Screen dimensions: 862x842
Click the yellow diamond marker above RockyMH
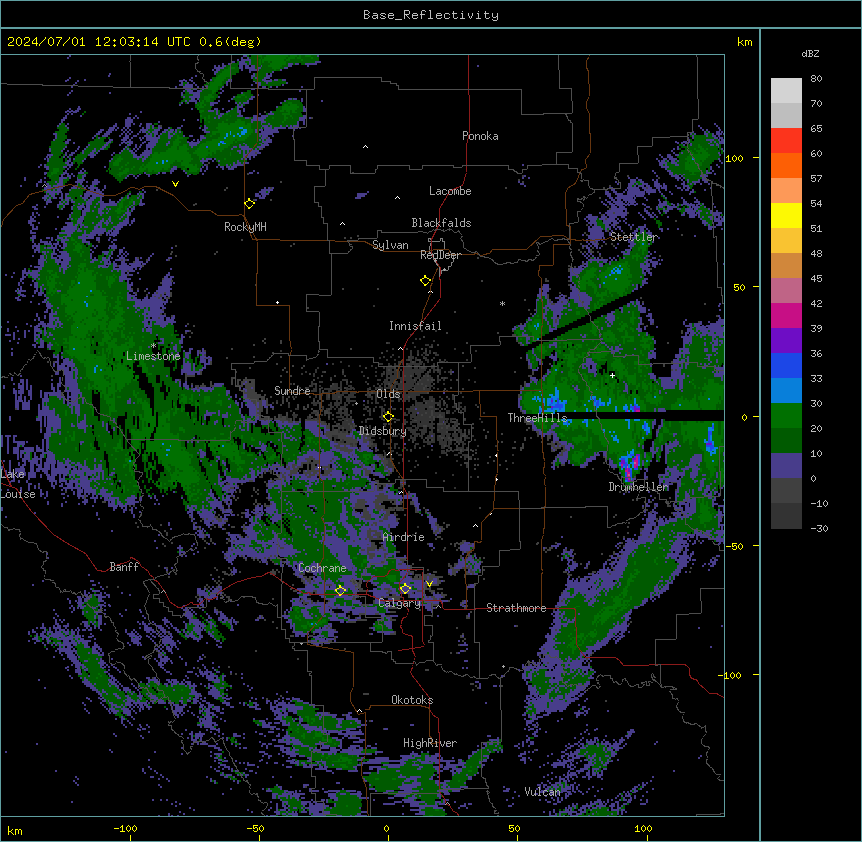coord(250,203)
